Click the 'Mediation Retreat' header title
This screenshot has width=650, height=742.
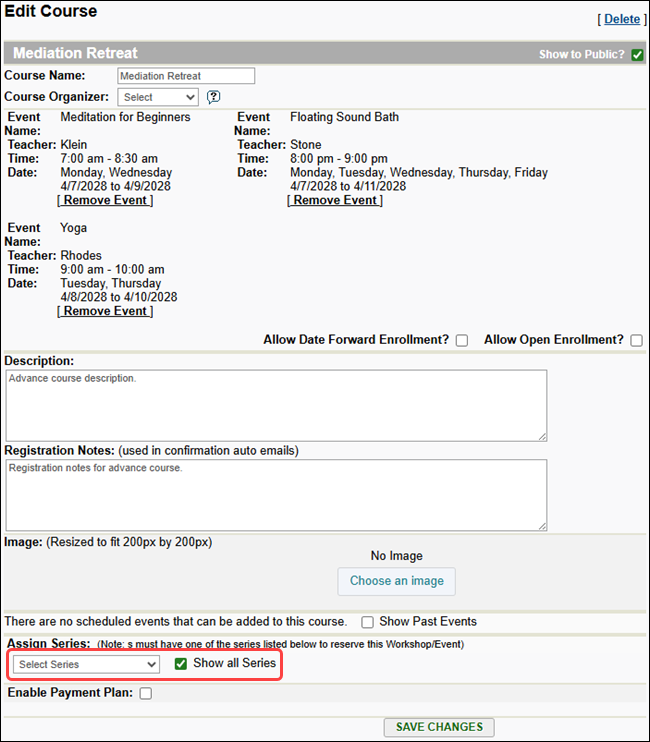click(x=75, y=53)
